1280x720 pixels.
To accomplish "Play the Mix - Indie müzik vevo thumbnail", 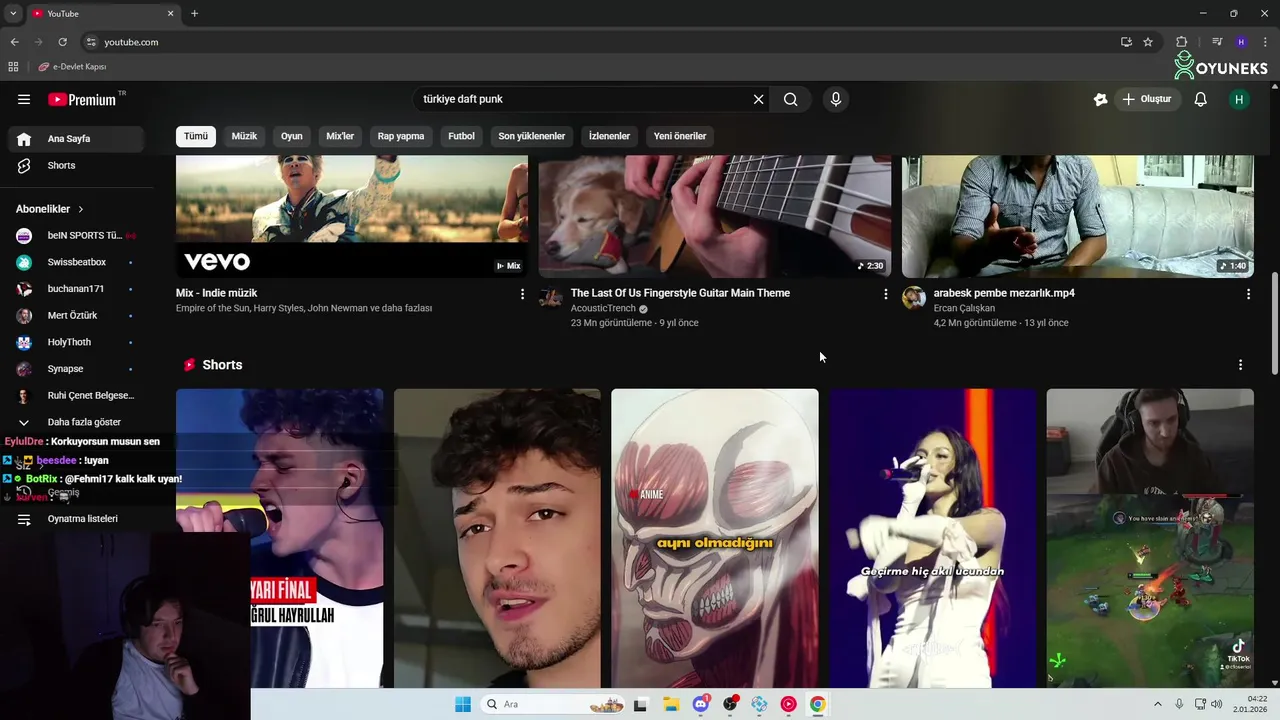I will (352, 216).
